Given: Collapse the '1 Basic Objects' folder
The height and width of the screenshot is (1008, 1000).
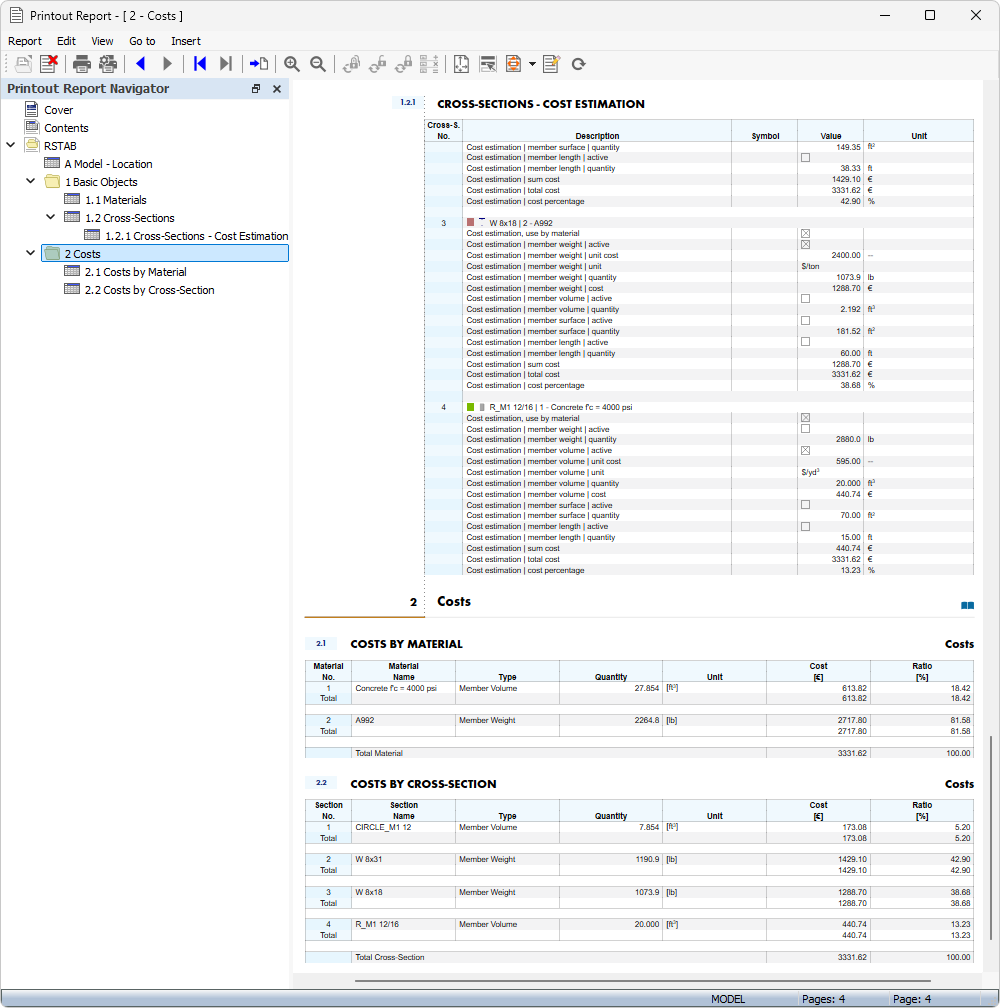Looking at the screenshot, I should (30, 181).
